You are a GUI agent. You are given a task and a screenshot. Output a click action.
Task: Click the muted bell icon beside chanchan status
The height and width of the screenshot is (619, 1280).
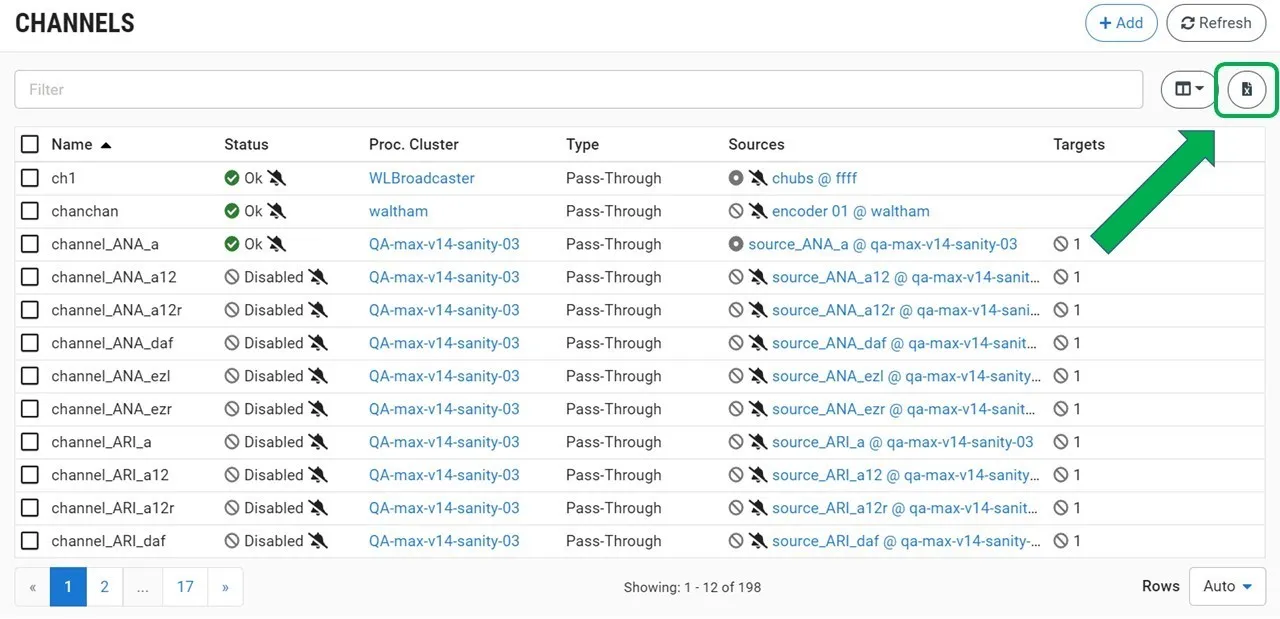pyautogui.click(x=277, y=211)
